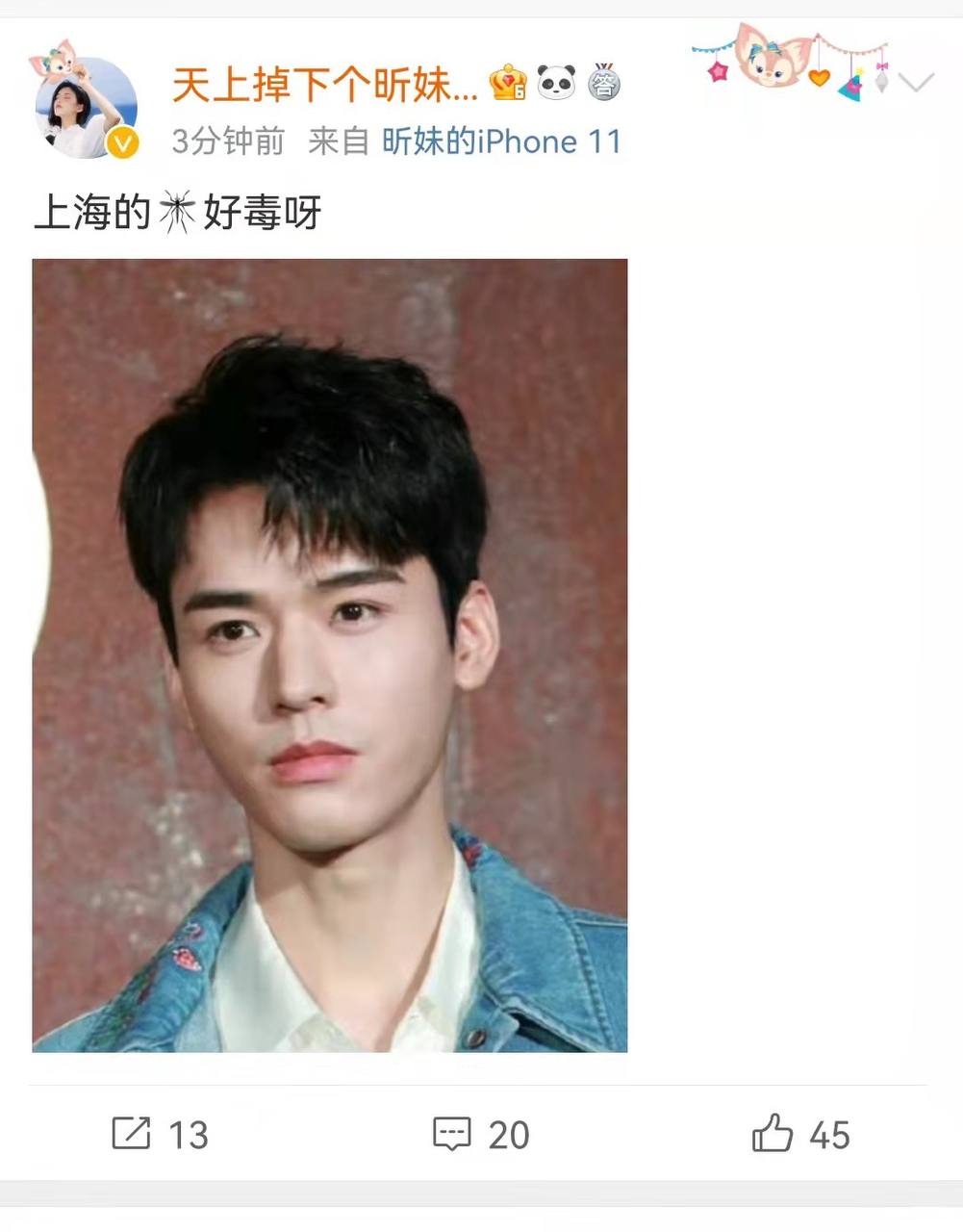Click the repost count 13
Screen dimensions: 963x1232
[189, 1135]
